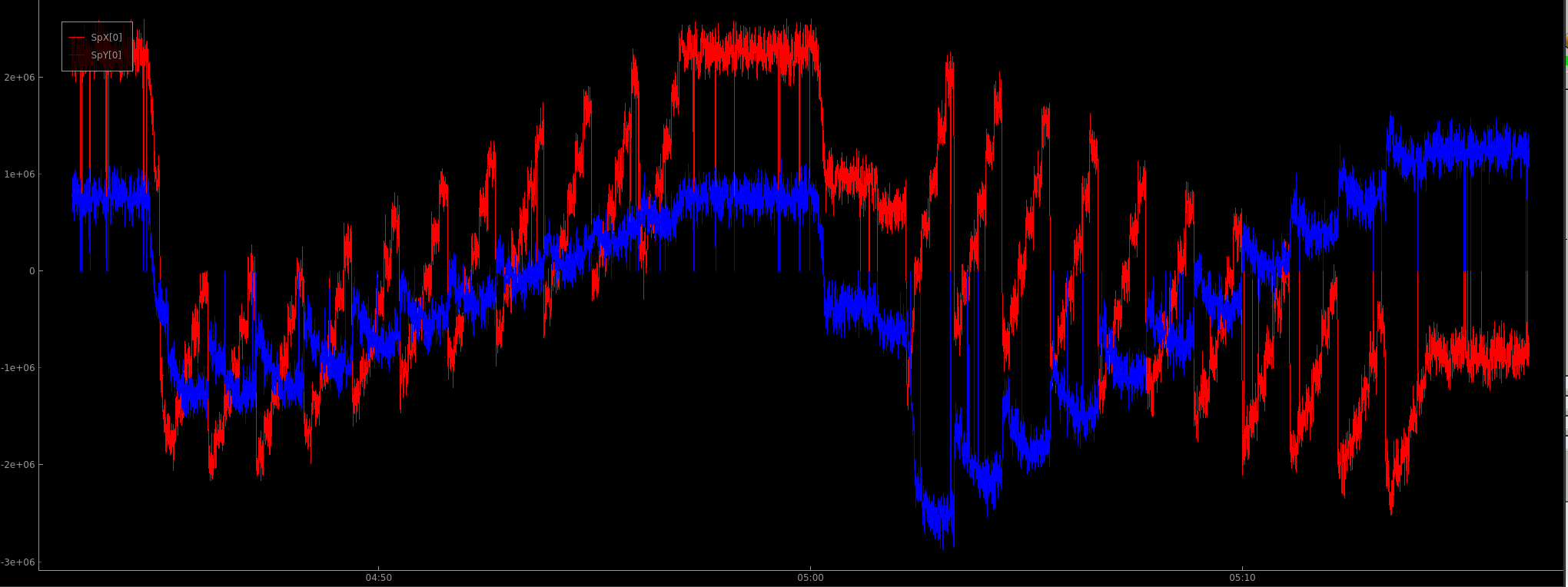This screenshot has height=587, width=1568.
Task: Select the 04:50 time axis label
Action: pos(378,578)
